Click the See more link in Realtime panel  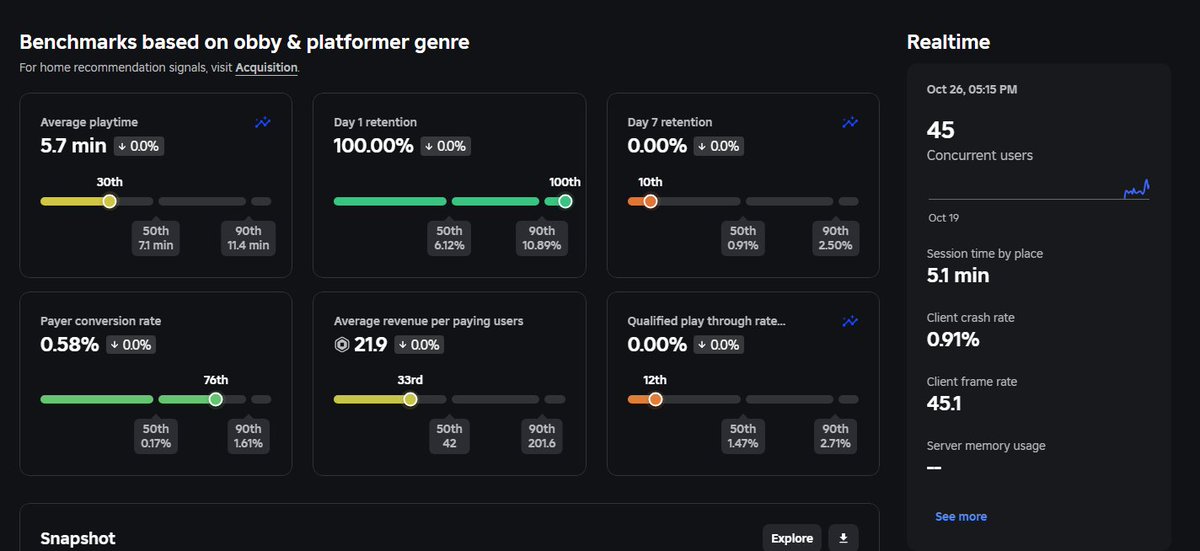961,517
